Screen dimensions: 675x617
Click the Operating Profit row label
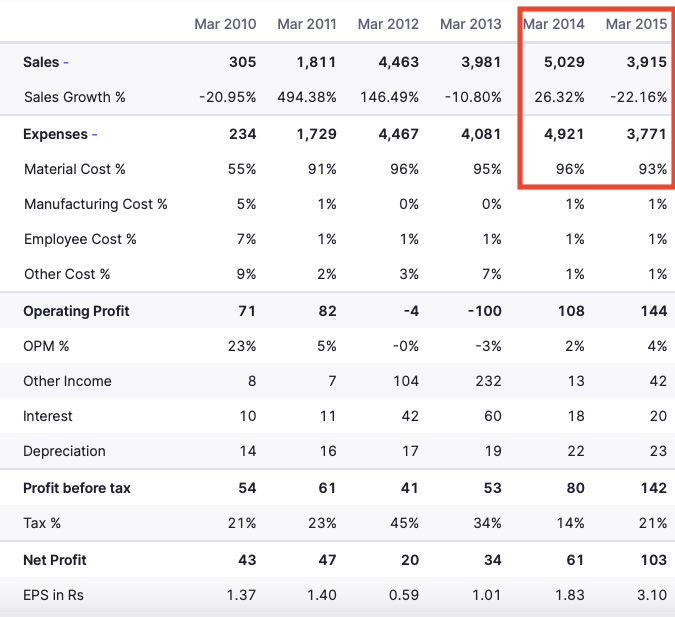coord(76,311)
